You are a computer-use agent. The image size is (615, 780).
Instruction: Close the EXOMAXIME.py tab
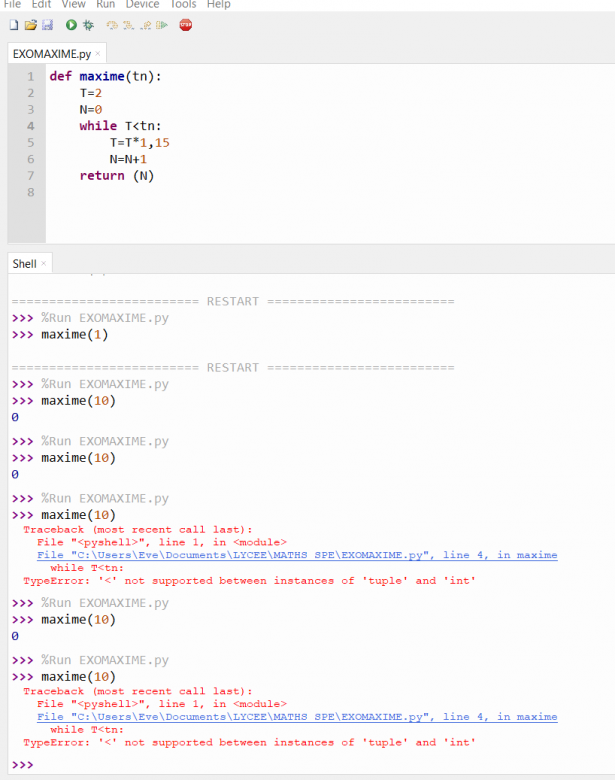point(98,53)
